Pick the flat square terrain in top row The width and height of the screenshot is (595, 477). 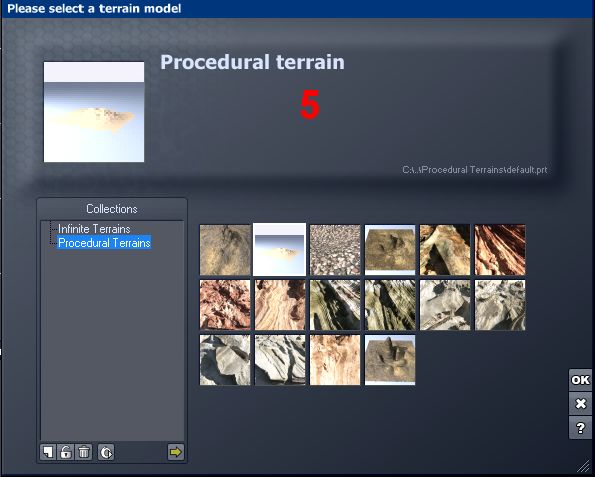tap(390, 250)
